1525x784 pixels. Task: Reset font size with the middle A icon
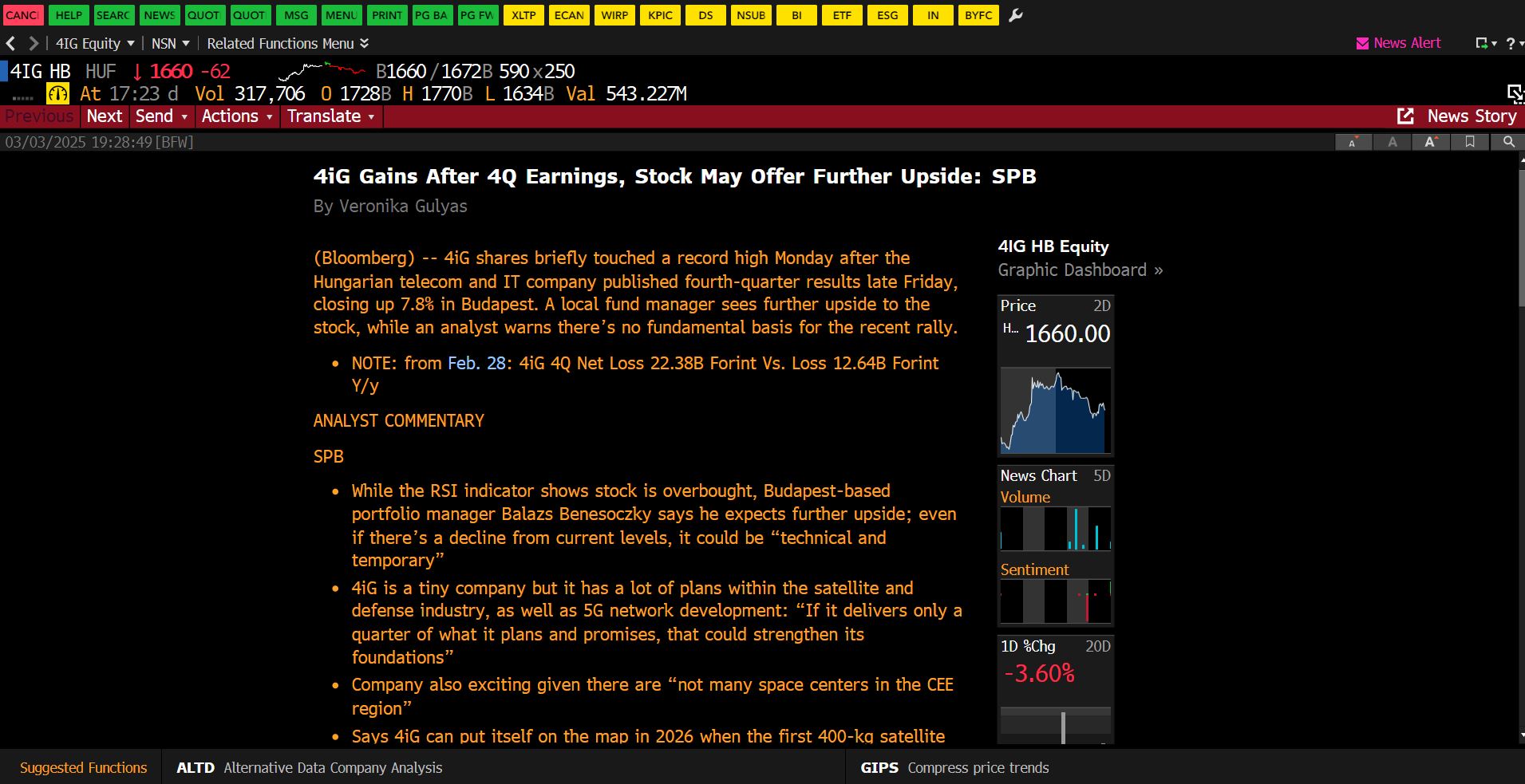coord(1392,142)
